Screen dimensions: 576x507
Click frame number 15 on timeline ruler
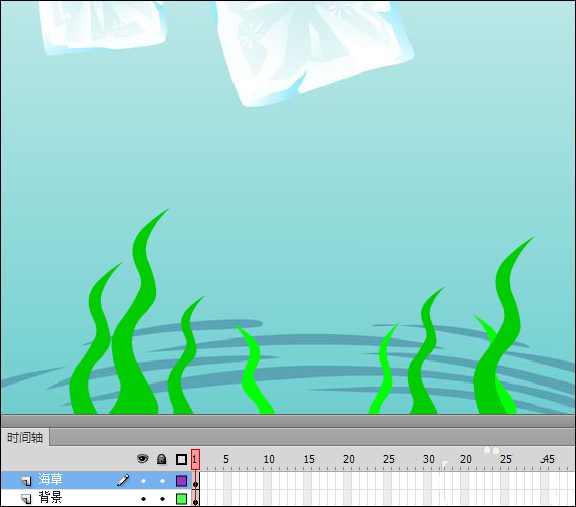pos(309,459)
